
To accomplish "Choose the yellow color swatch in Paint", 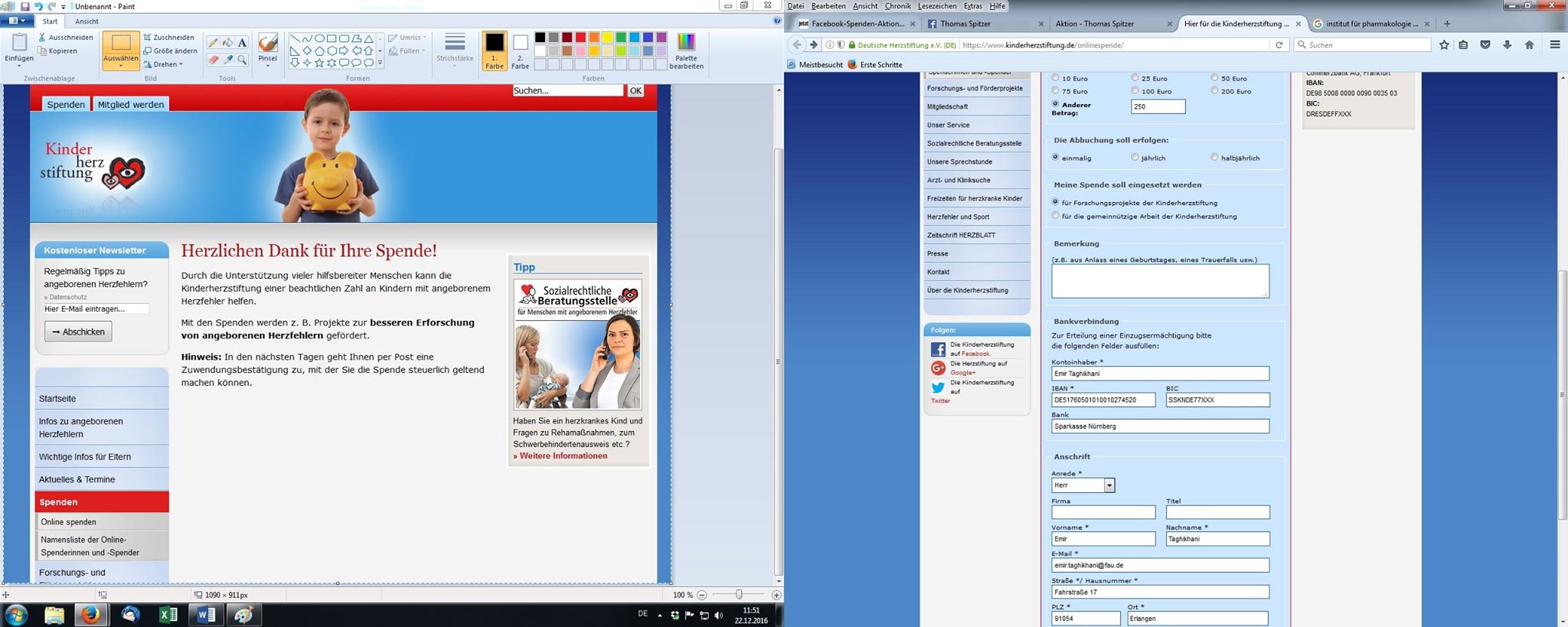I will (607, 38).
